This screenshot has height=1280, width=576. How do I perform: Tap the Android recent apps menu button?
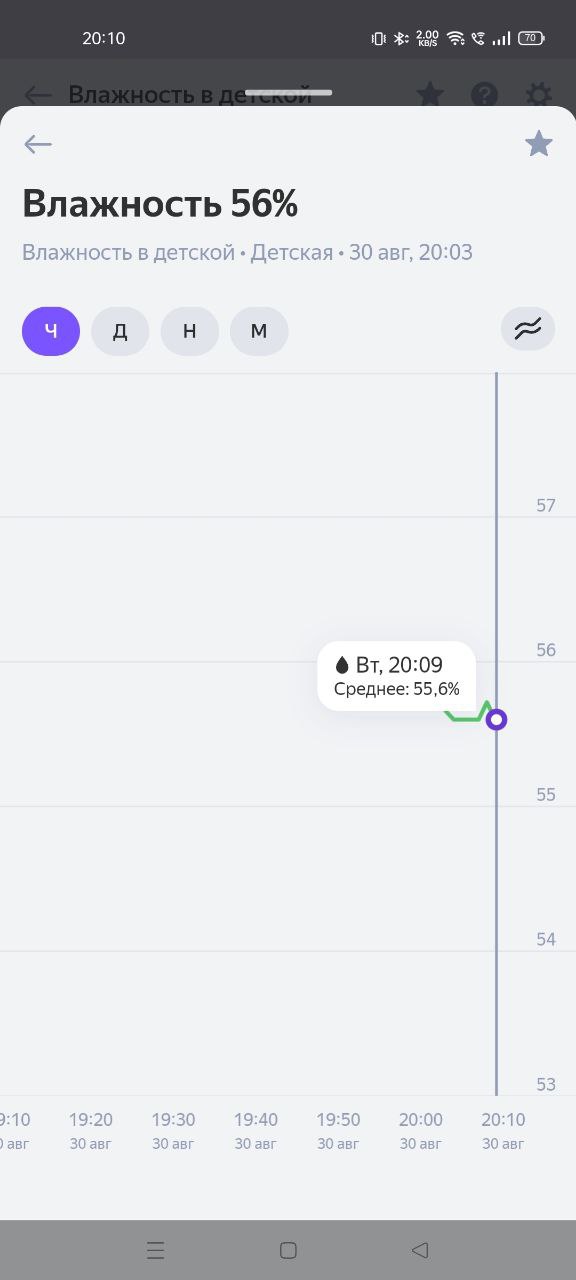click(155, 1250)
